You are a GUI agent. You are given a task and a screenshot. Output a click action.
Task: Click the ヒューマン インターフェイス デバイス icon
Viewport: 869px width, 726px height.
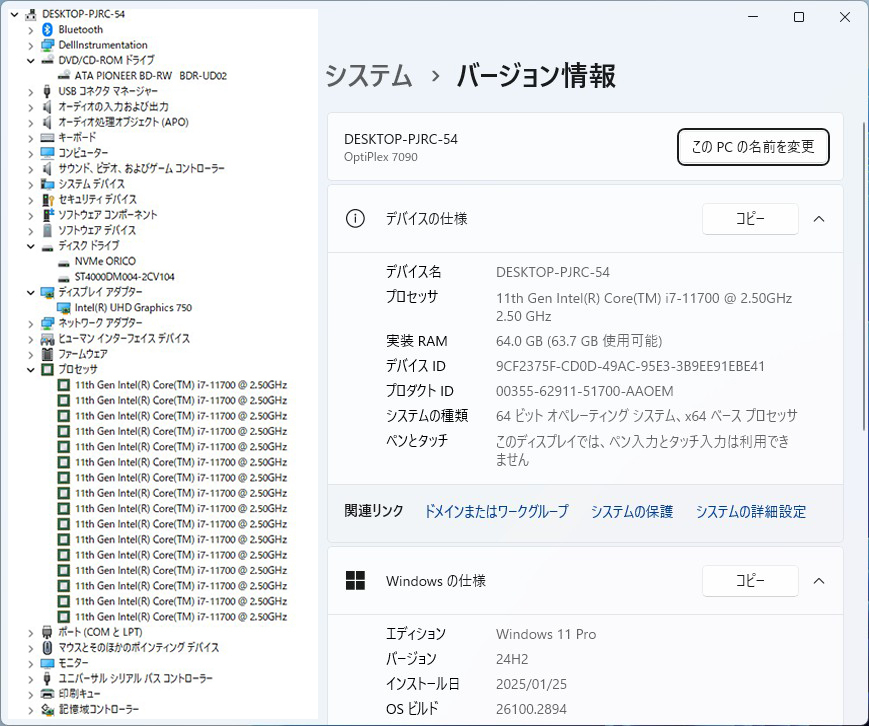(x=48, y=339)
